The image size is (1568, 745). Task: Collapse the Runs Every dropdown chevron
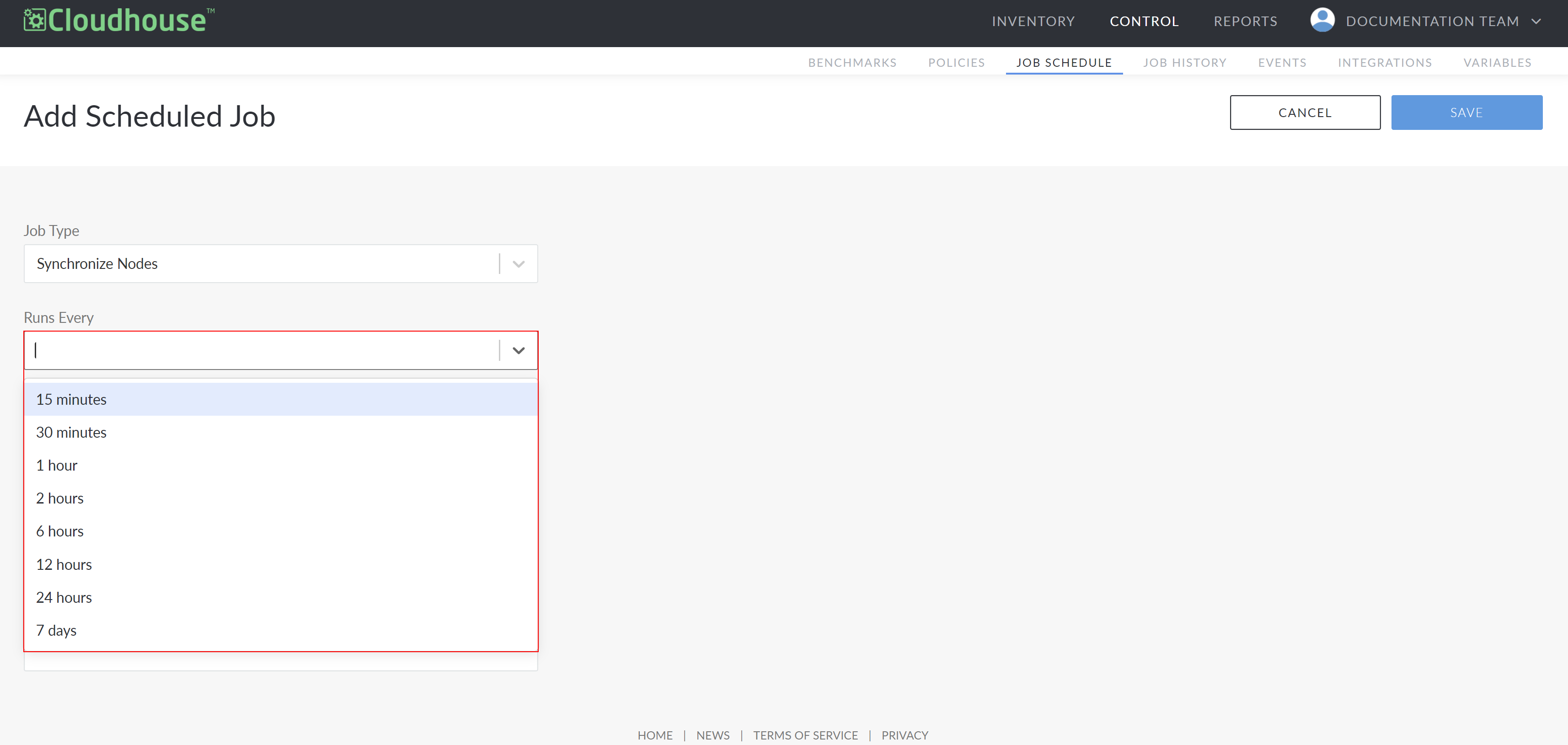pyautogui.click(x=519, y=351)
